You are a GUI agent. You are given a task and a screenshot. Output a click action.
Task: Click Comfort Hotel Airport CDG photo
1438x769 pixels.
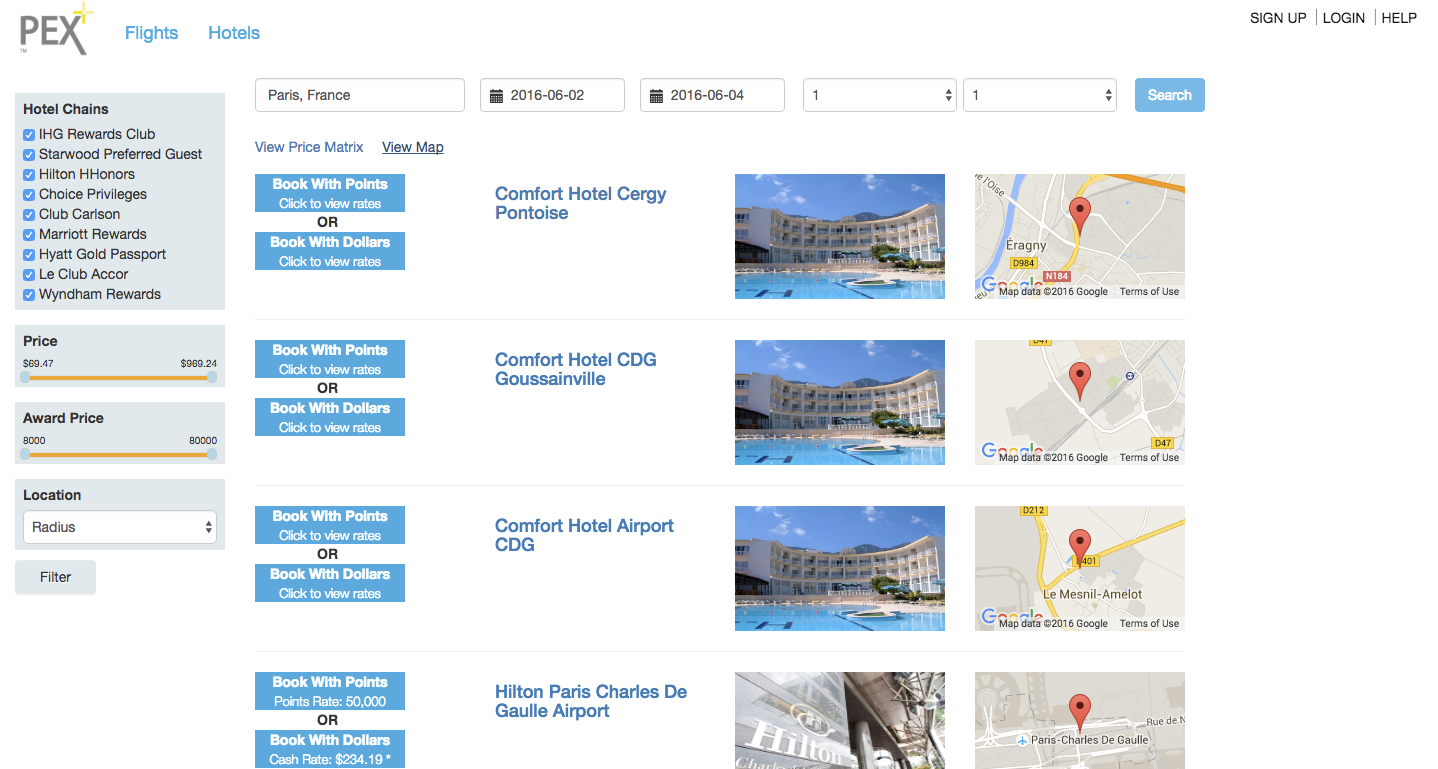[840, 568]
